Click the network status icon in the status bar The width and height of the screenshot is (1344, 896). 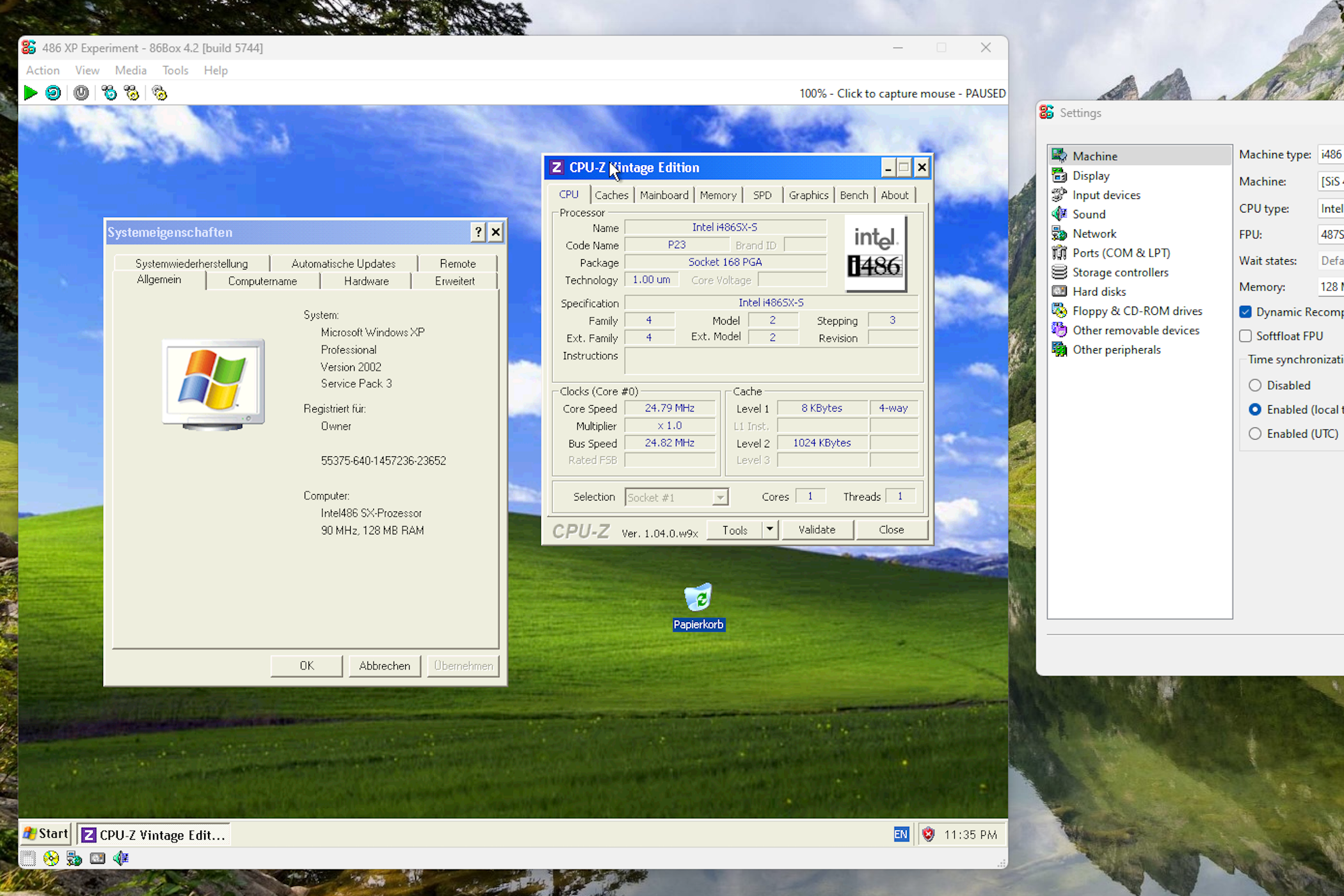click(x=74, y=859)
